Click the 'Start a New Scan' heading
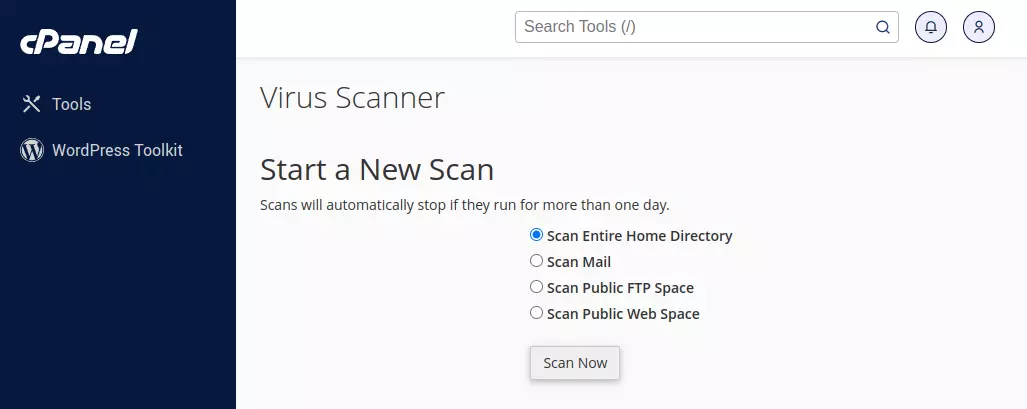This screenshot has height=409, width=1027. pyautogui.click(x=377, y=170)
